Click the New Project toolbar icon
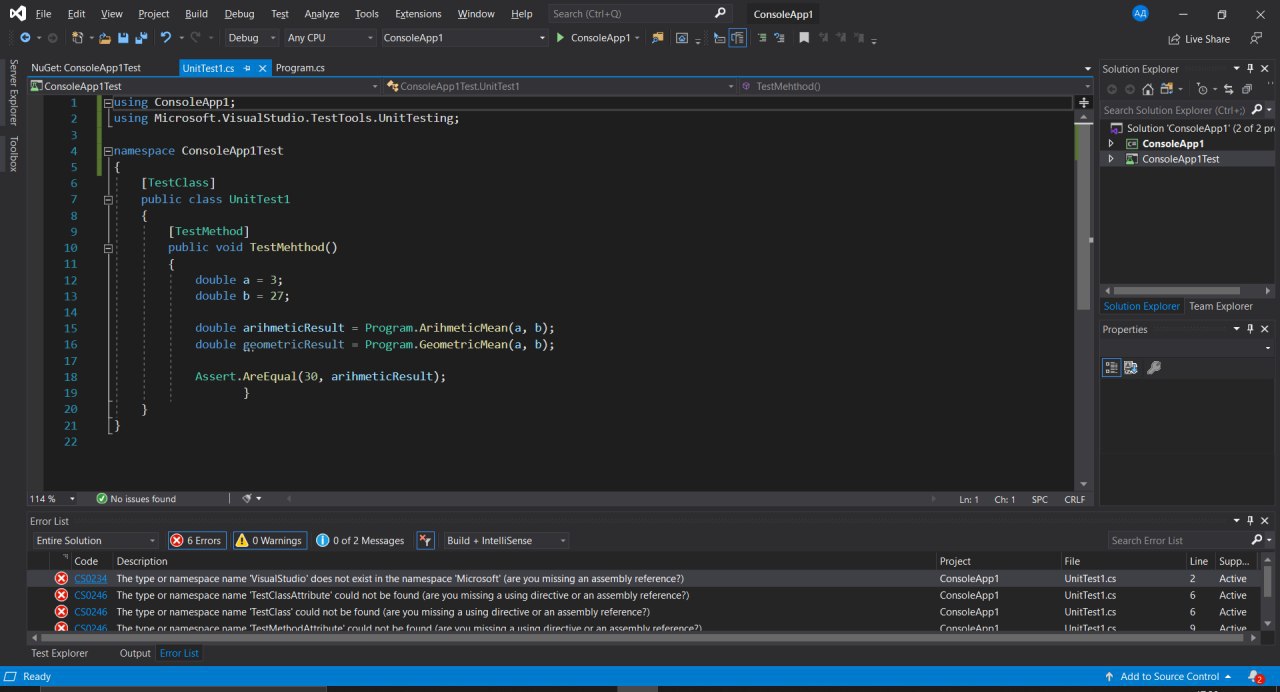 tap(78, 37)
